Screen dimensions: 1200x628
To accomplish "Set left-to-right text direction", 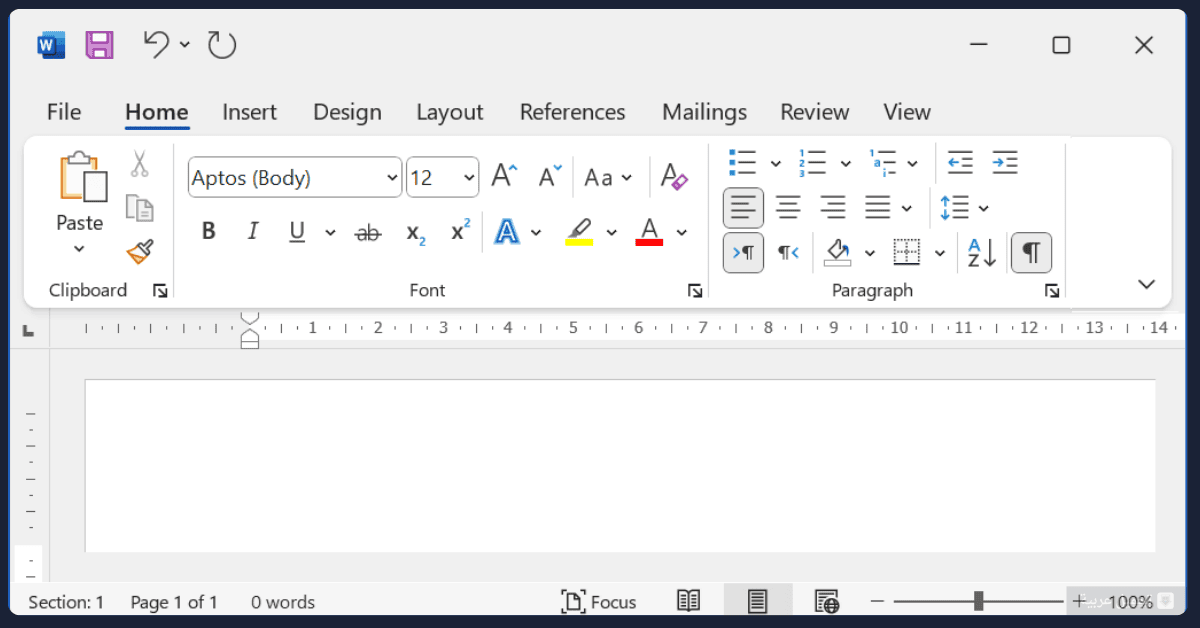I will click(x=743, y=252).
